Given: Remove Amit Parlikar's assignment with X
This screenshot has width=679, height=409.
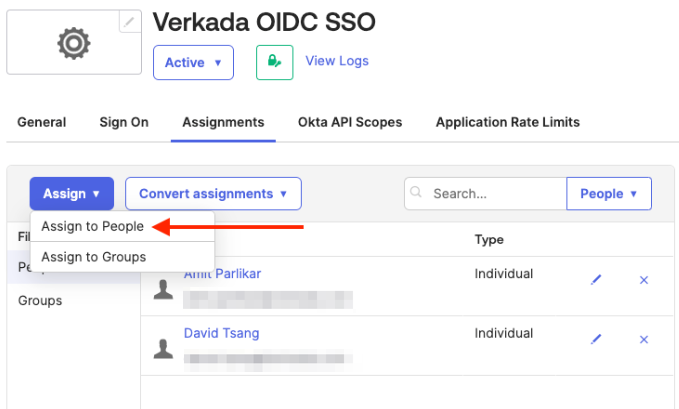Looking at the screenshot, I should pos(644,281).
